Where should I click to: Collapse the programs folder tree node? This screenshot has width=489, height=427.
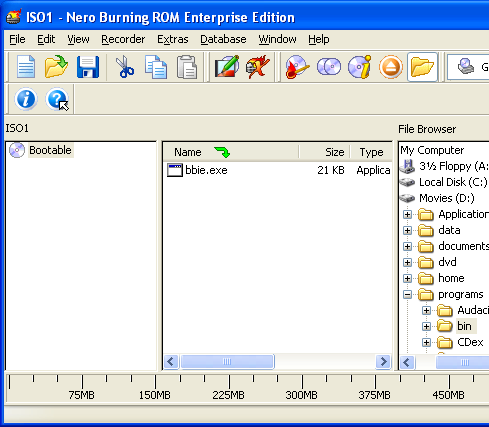click(407, 294)
